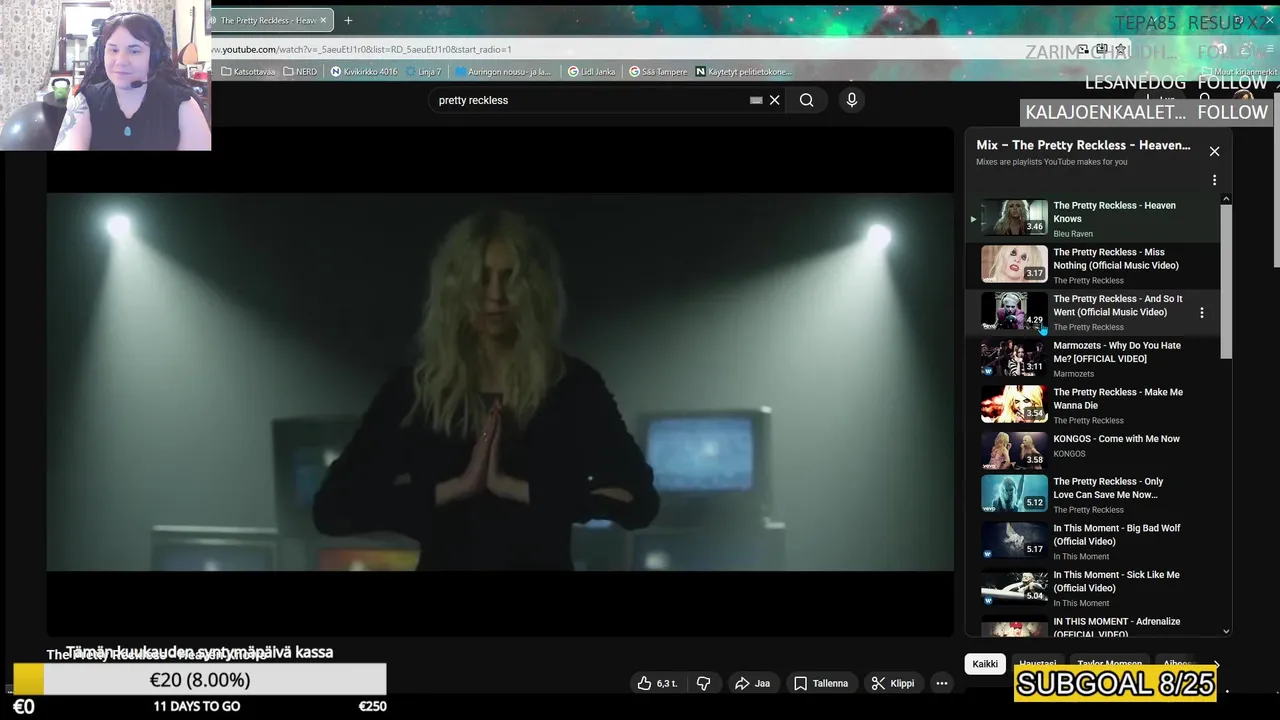The height and width of the screenshot is (720, 1280).
Task: Click Bleu Raven channel name
Action: pos(1073,234)
